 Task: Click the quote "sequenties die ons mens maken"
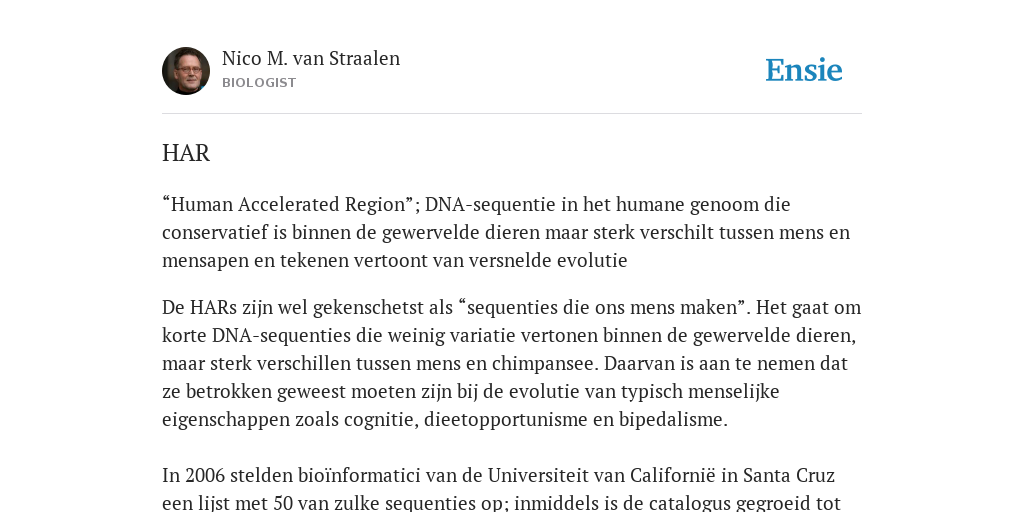[x=605, y=308]
